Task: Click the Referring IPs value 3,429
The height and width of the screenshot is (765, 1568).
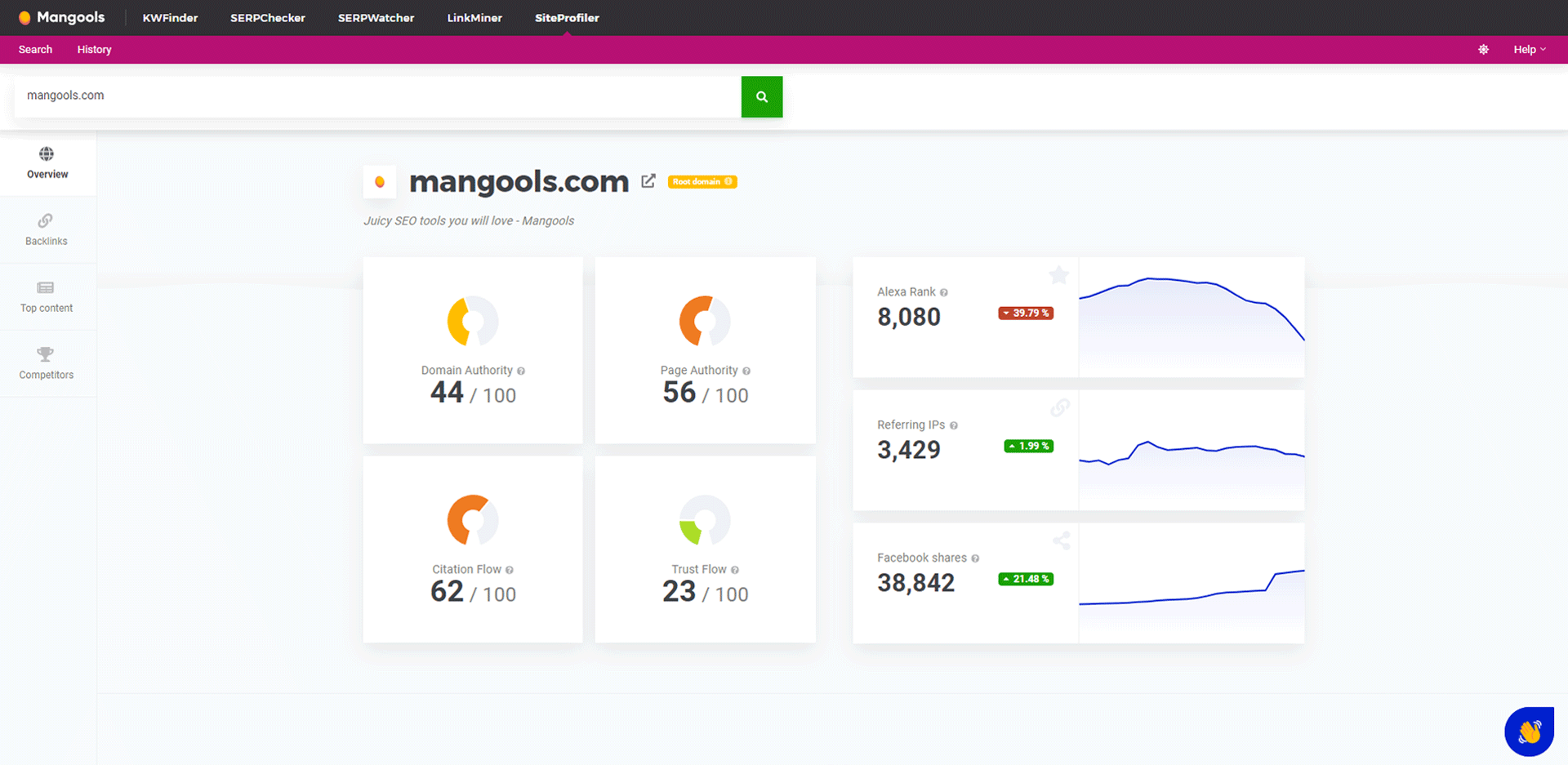Action: [x=909, y=450]
